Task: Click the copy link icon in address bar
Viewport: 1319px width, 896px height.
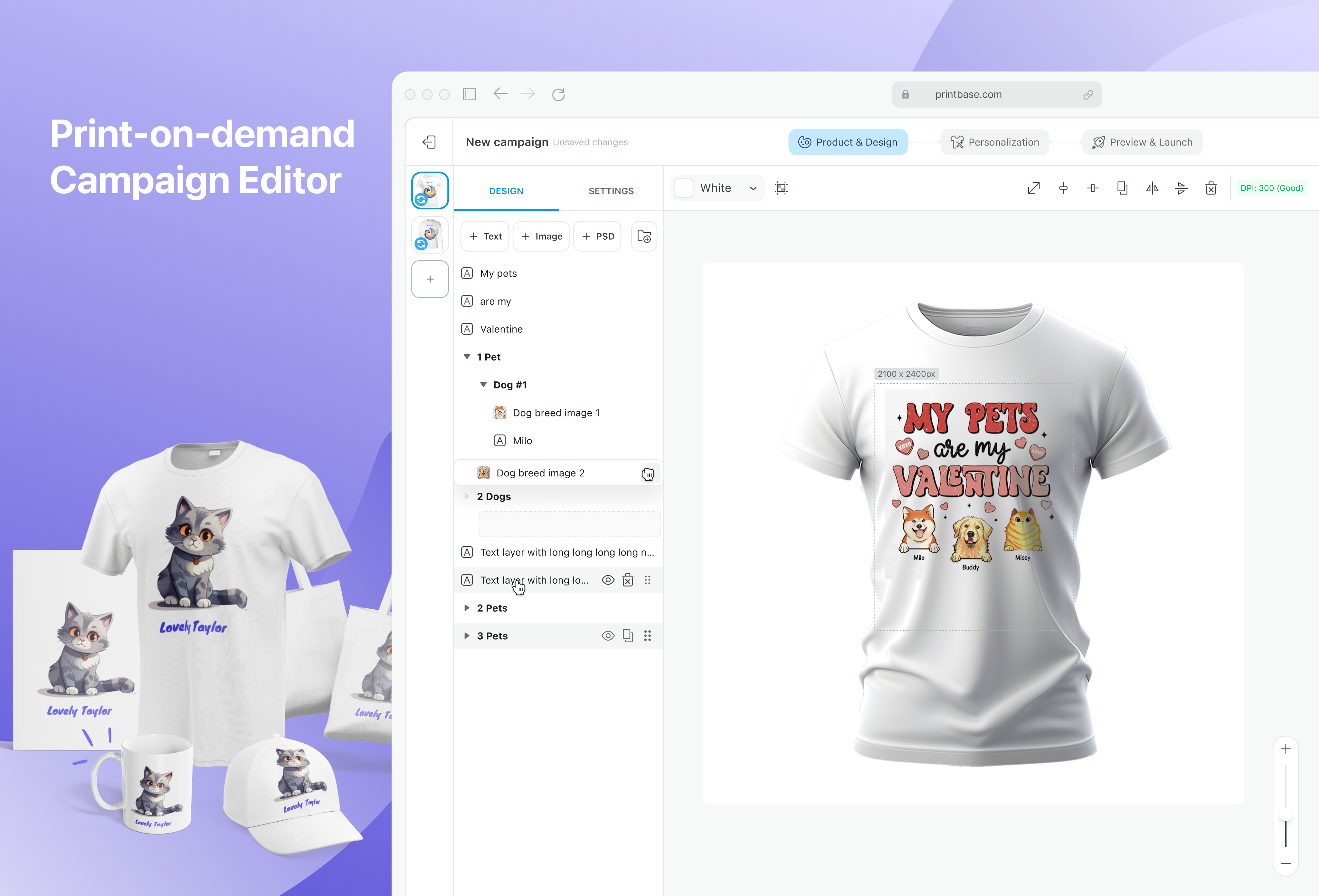Action: (1088, 95)
